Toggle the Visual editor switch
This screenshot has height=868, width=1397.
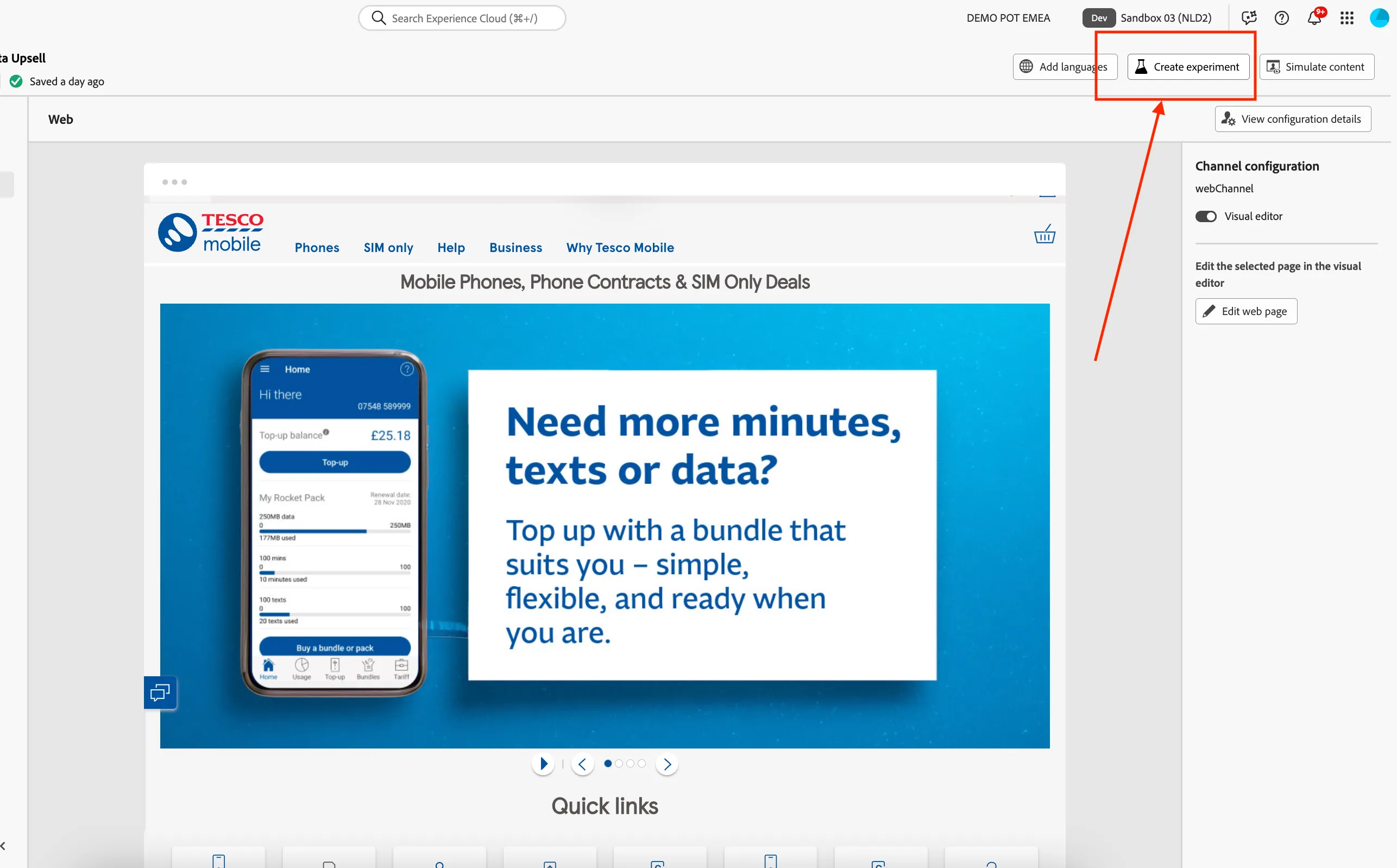[1206, 216]
